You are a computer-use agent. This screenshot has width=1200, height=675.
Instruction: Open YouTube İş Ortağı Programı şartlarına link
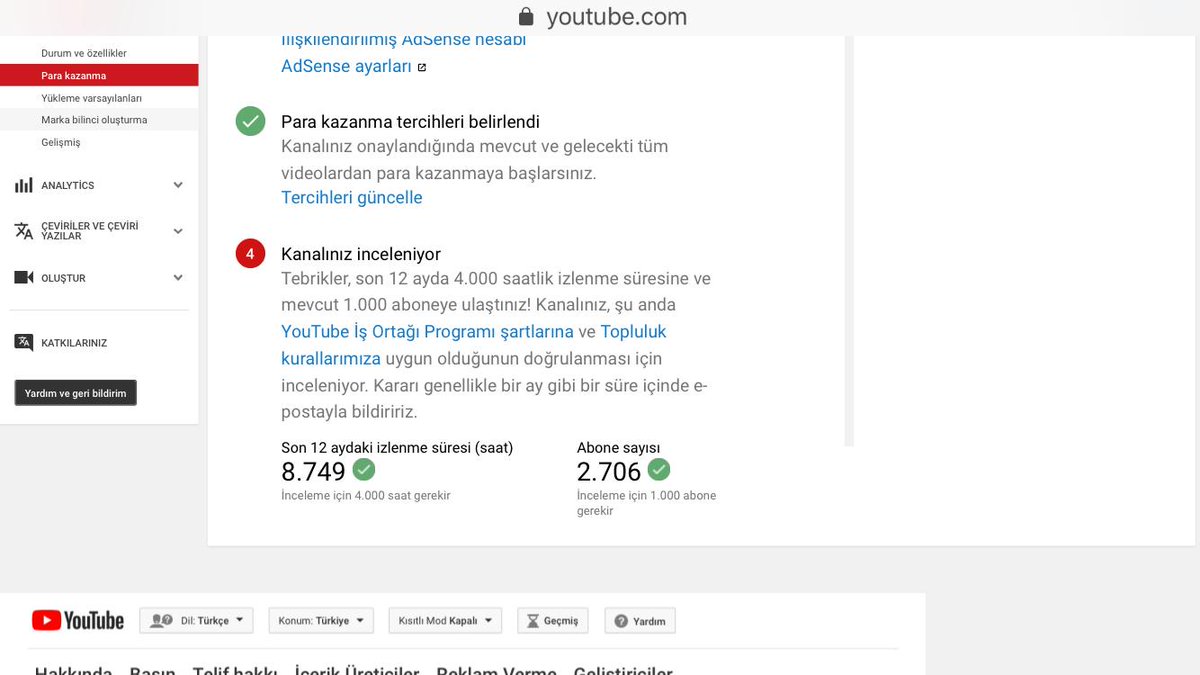[427, 331]
